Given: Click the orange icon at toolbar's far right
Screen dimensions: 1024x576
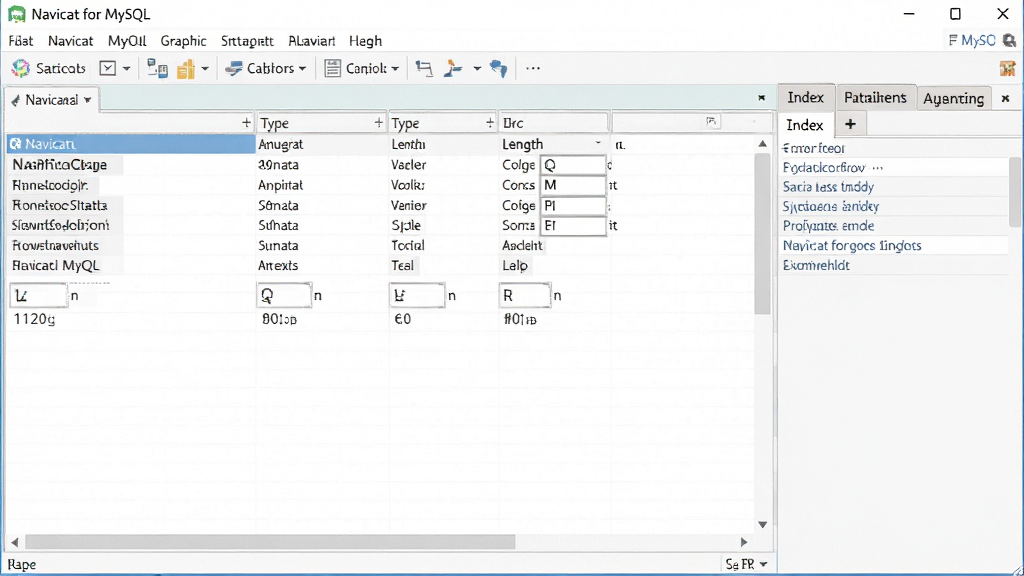Looking at the screenshot, I should click(x=1007, y=68).
